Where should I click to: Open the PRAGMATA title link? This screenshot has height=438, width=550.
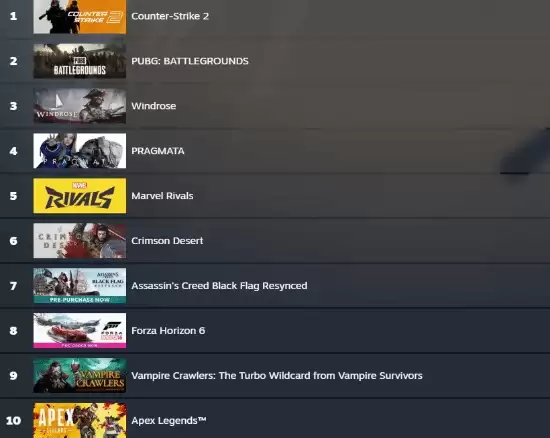tap(158, 151)
